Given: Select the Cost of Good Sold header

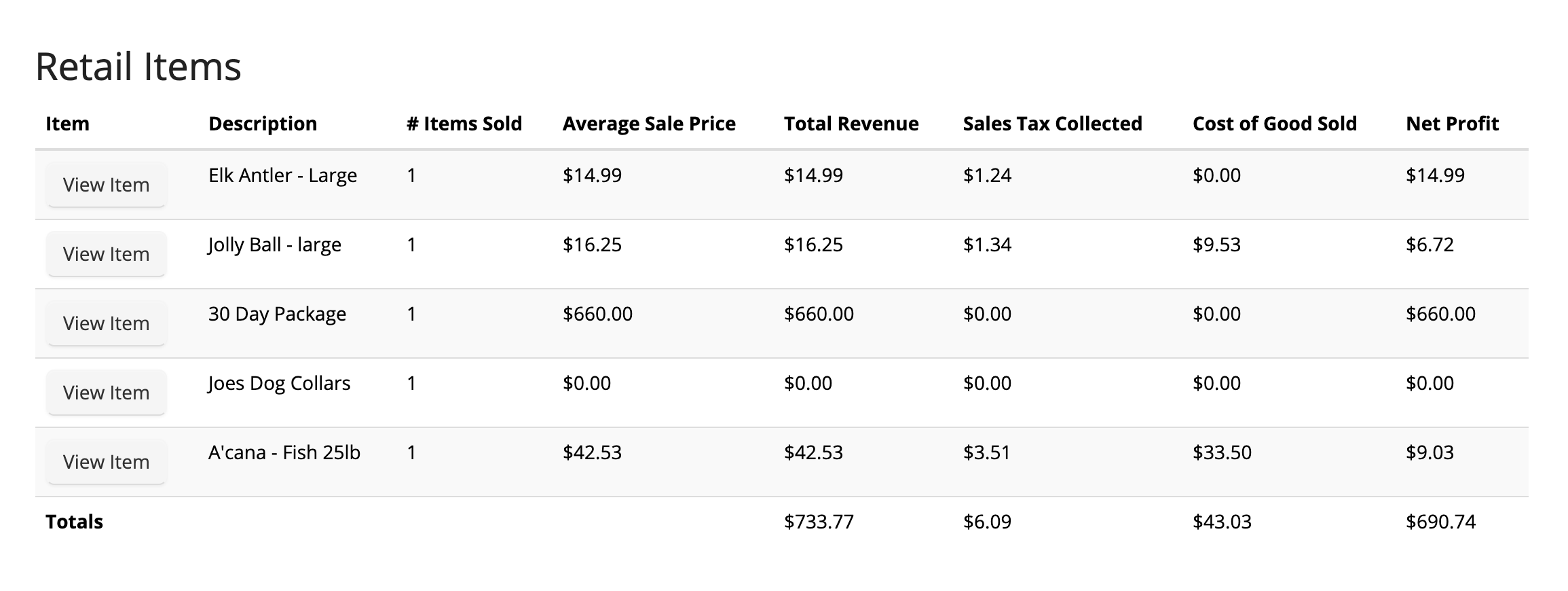Looking at the screenshot, I should [x=1275, y=124].
